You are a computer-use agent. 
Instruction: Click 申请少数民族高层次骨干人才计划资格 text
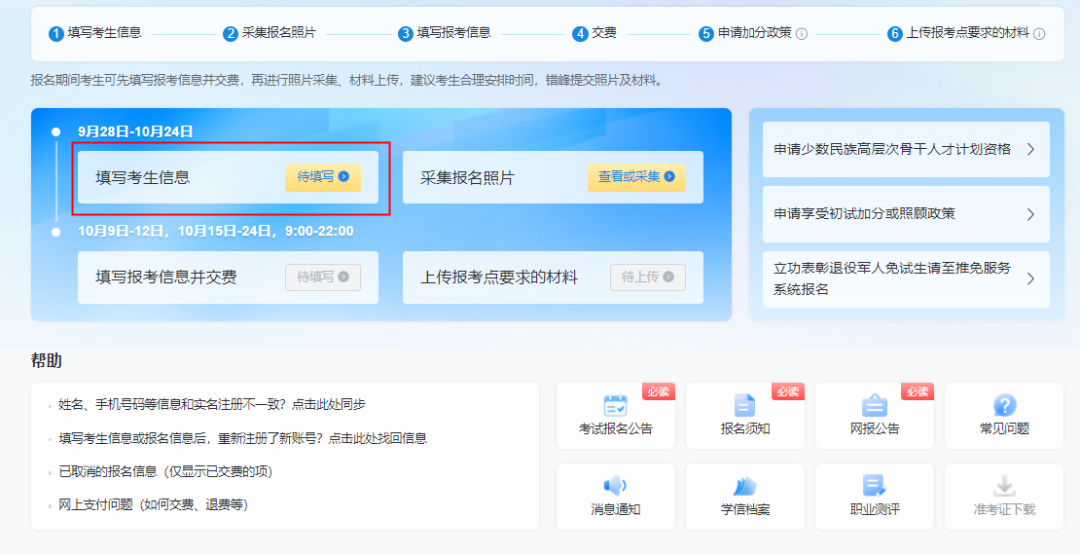tap(892, 149)
